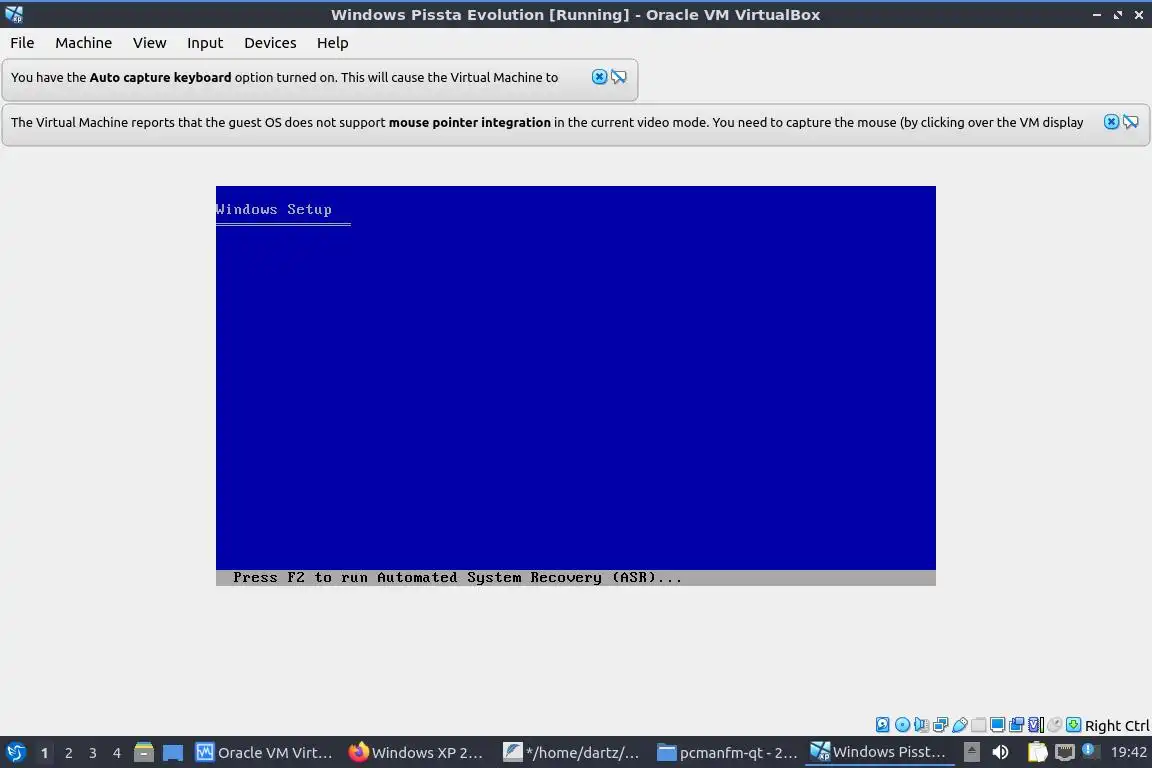Suppress future Auto capture keyboard messages
The image size is (1152, 768).
tap(619, 76)
